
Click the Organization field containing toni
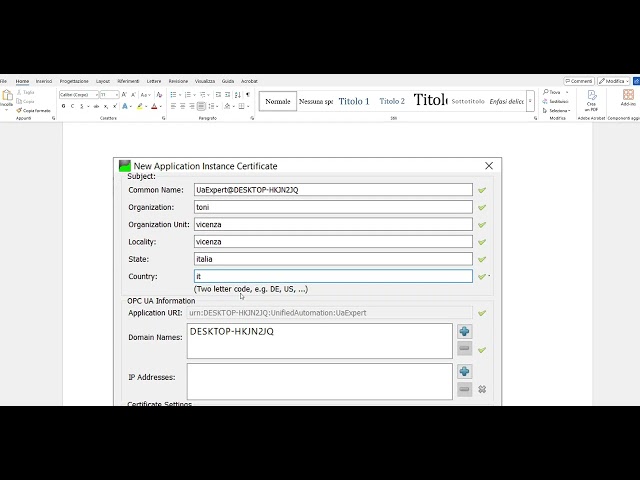tap(333, 207)
